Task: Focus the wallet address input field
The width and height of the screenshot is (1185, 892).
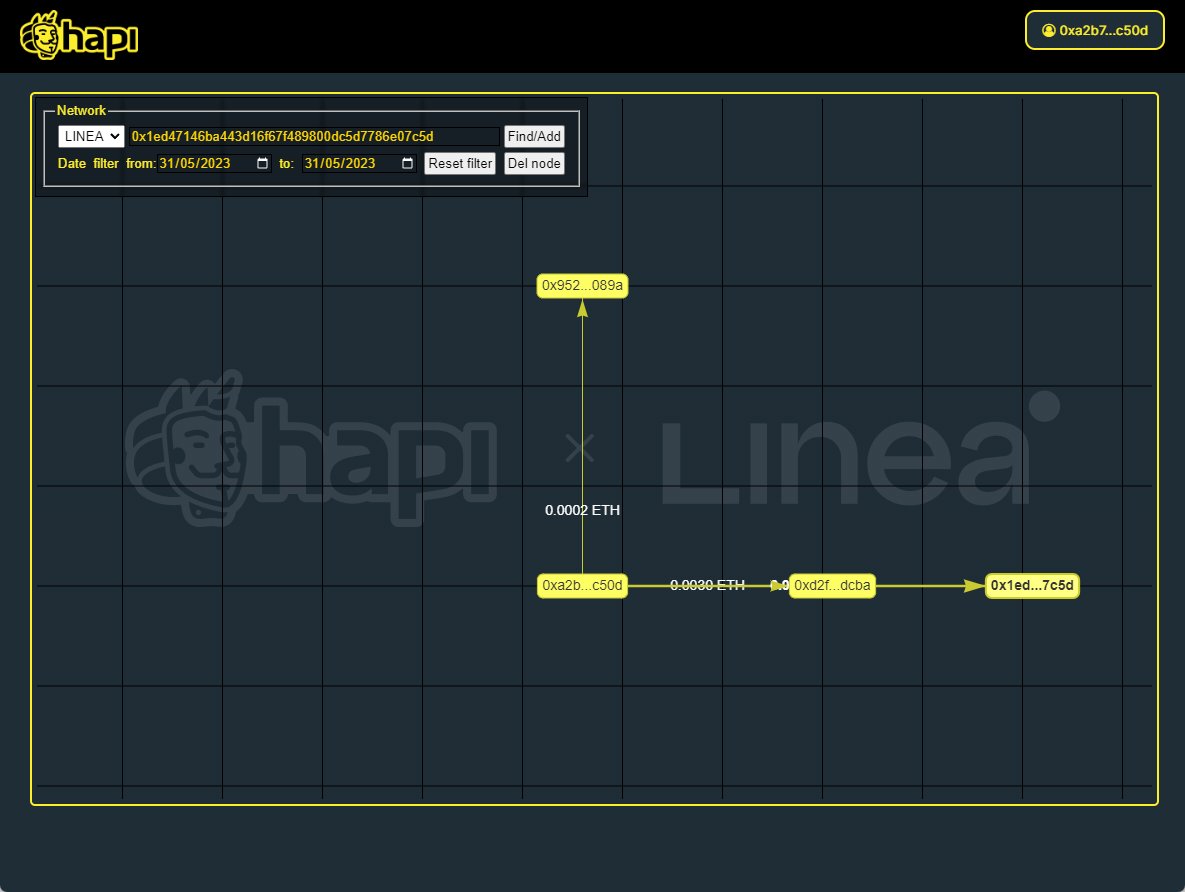Action: (314, 136)
